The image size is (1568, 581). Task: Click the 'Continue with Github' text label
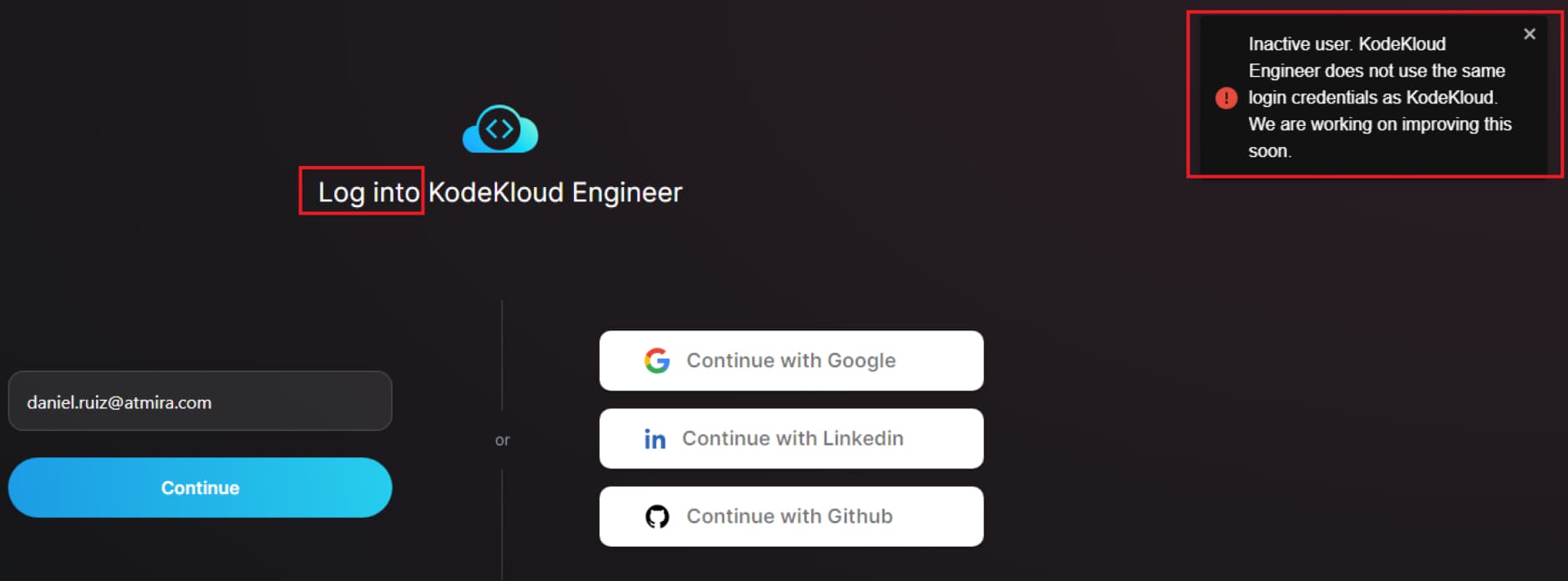point(789,517)
